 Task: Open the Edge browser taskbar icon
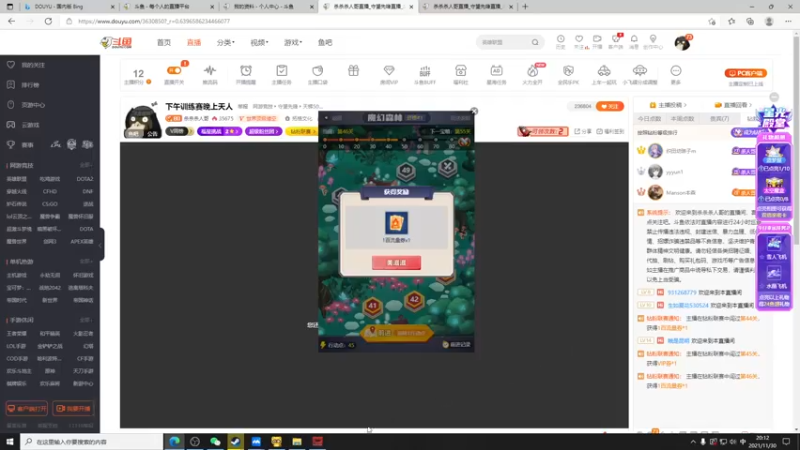click(x=174, y=441)
